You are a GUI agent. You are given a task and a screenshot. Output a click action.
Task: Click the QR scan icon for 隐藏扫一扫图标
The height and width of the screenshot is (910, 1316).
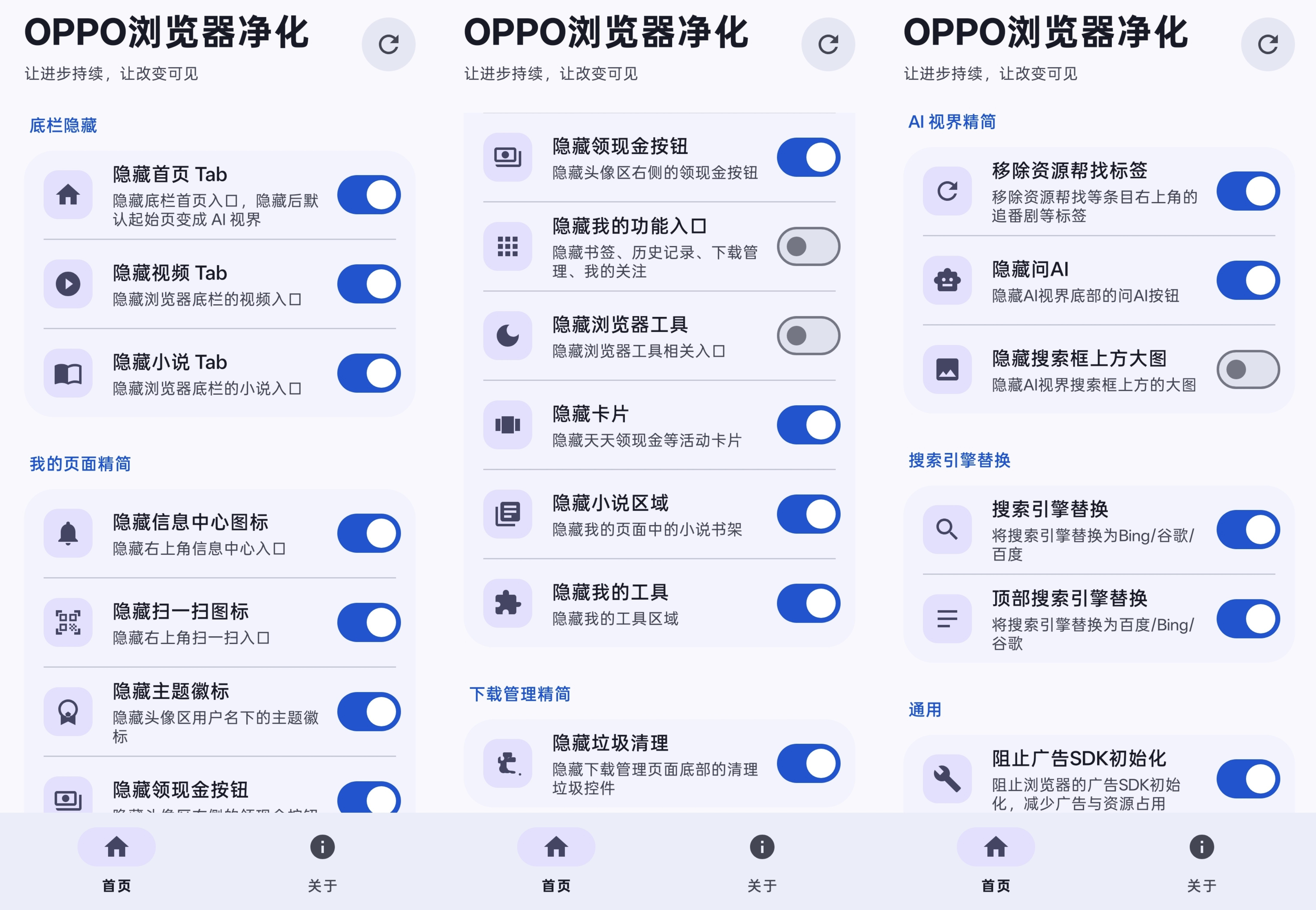tap(68, 622)
